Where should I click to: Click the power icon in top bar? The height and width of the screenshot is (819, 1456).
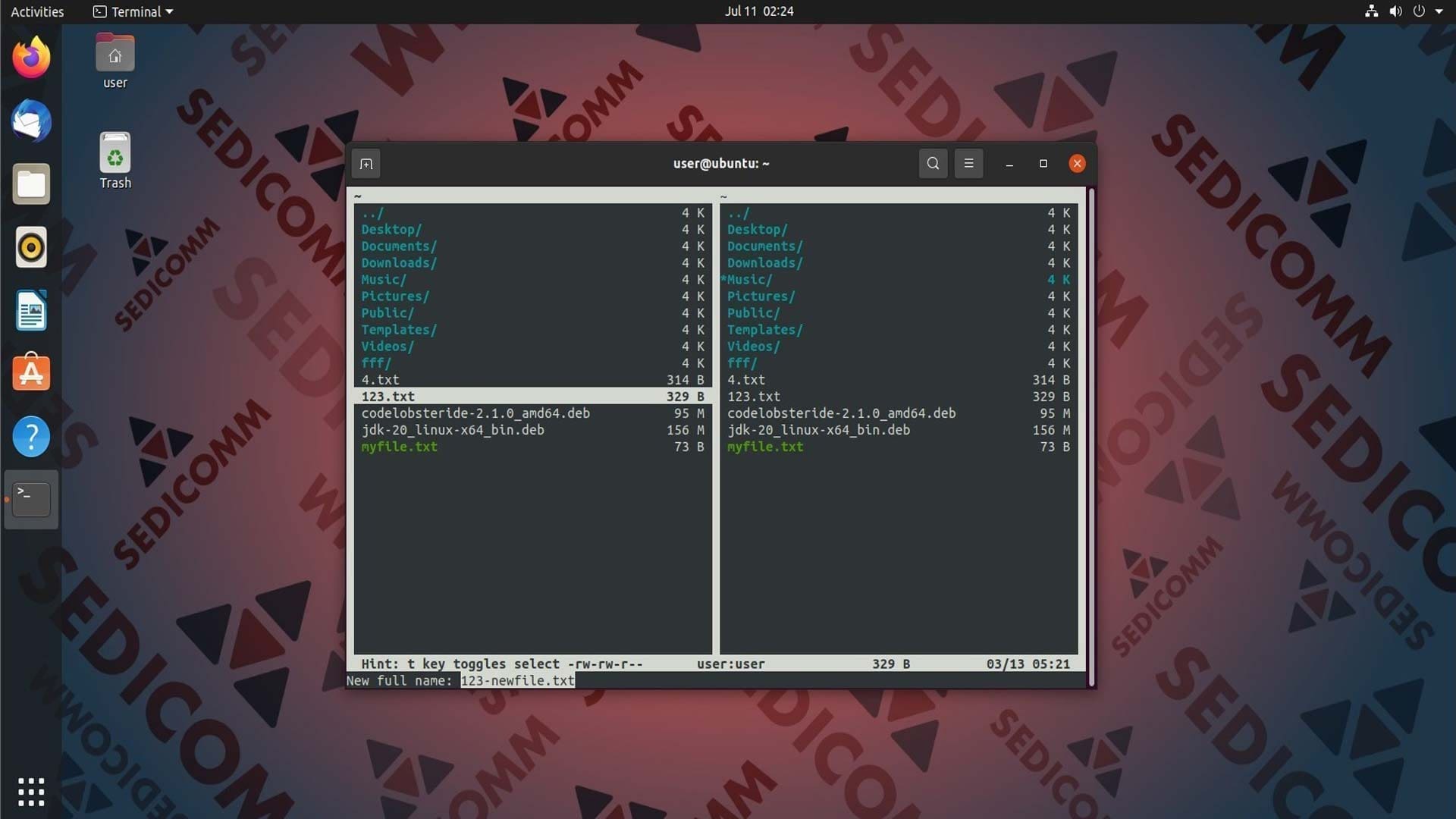click(x=1419, y=11)
